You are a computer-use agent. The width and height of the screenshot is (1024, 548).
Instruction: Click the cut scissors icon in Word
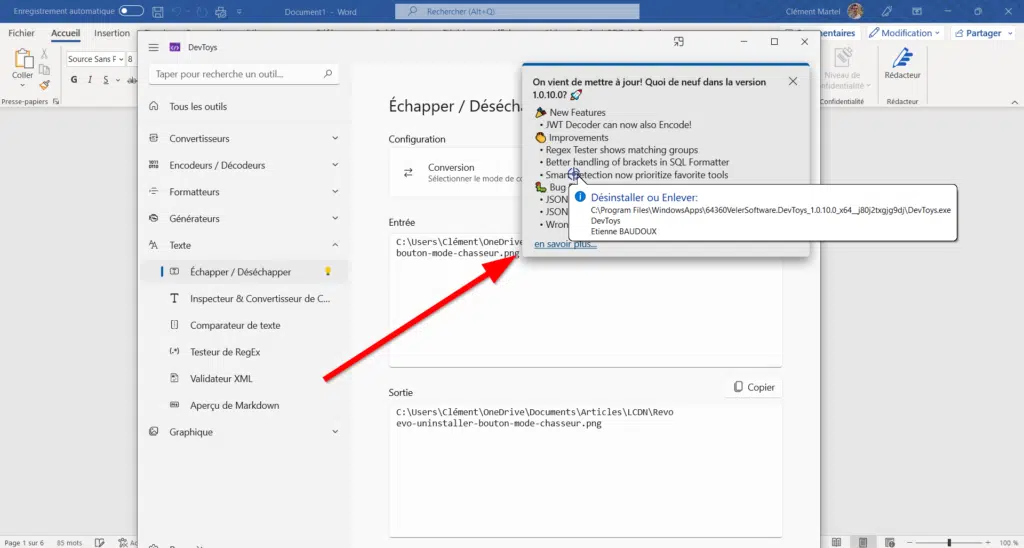[44, 54]
